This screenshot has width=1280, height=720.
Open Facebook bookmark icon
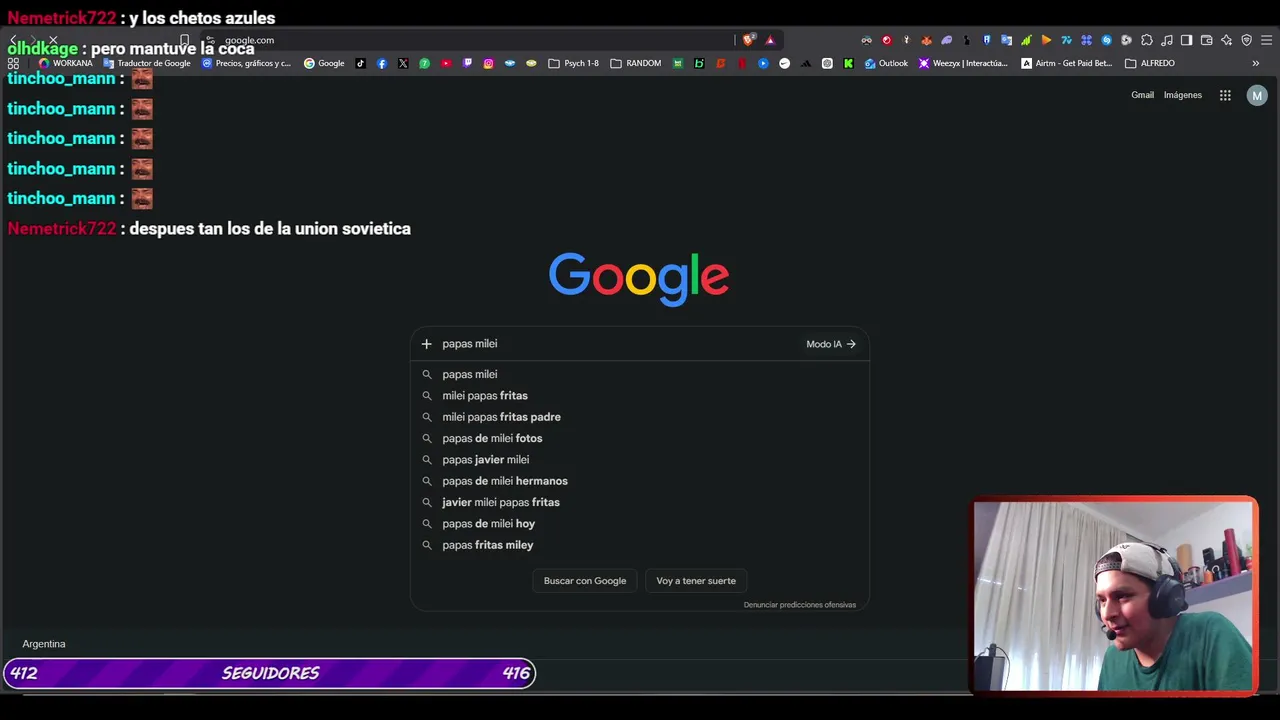point(382,63)
